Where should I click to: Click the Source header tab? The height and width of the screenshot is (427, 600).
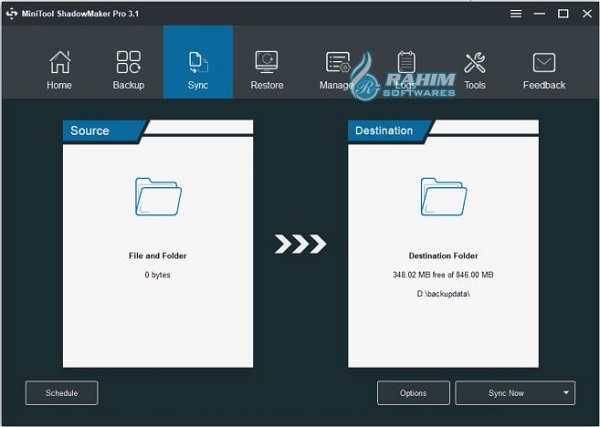104,131
